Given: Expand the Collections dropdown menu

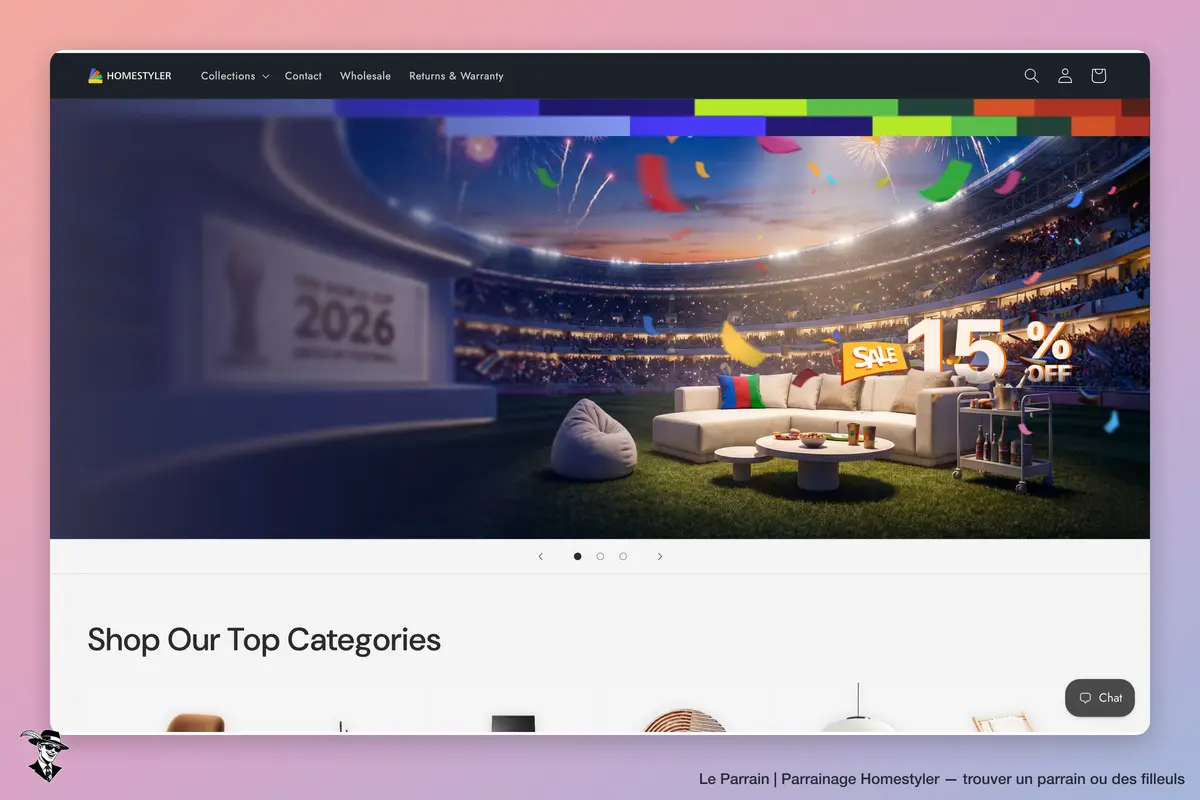Looking at the screenshot, I should click(235, 76).
